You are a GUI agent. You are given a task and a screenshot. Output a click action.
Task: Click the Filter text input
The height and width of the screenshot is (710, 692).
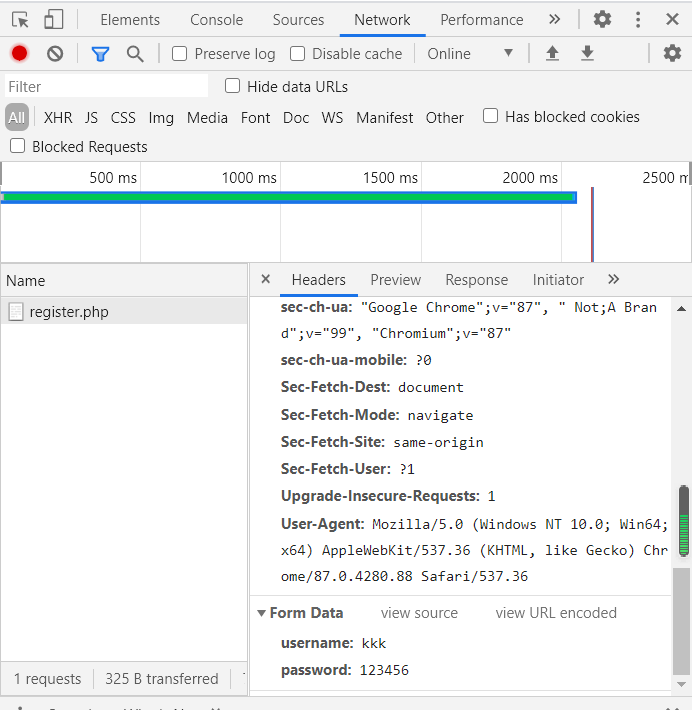pyautogui.click(x=106, y=87)
